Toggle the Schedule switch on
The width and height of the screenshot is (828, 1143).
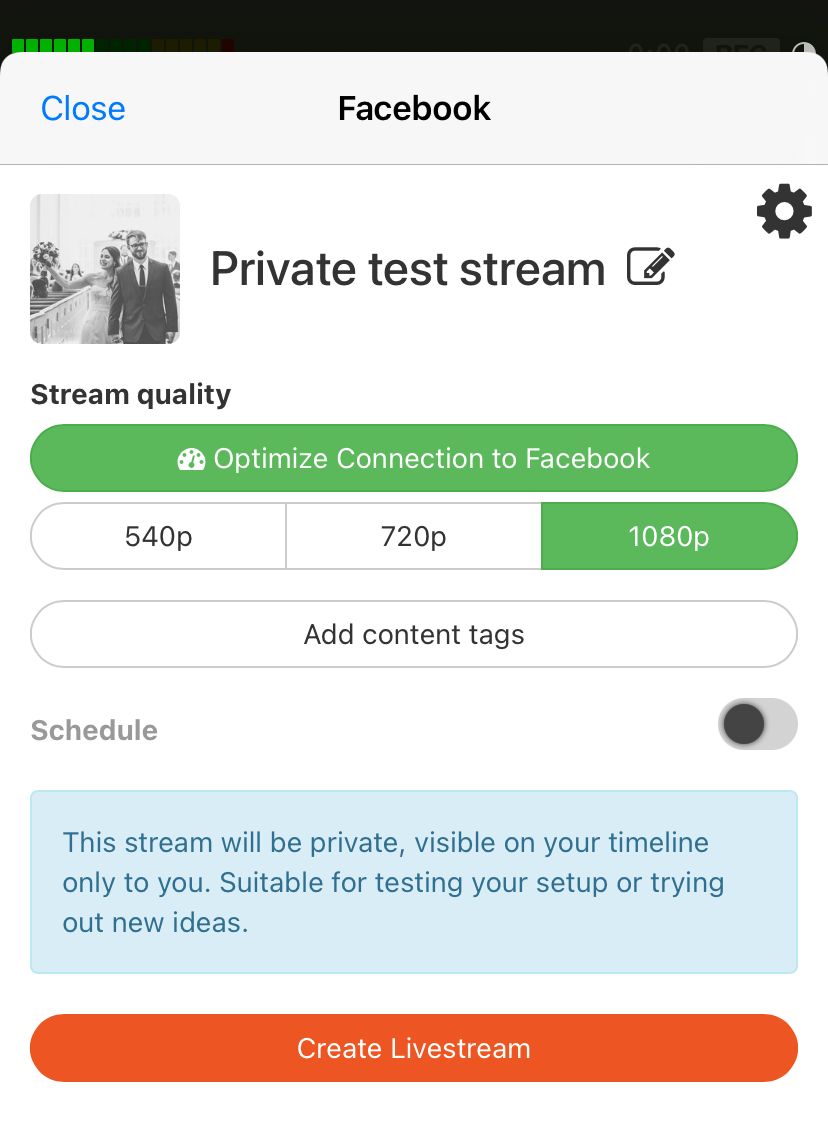[x=757, y=725]
